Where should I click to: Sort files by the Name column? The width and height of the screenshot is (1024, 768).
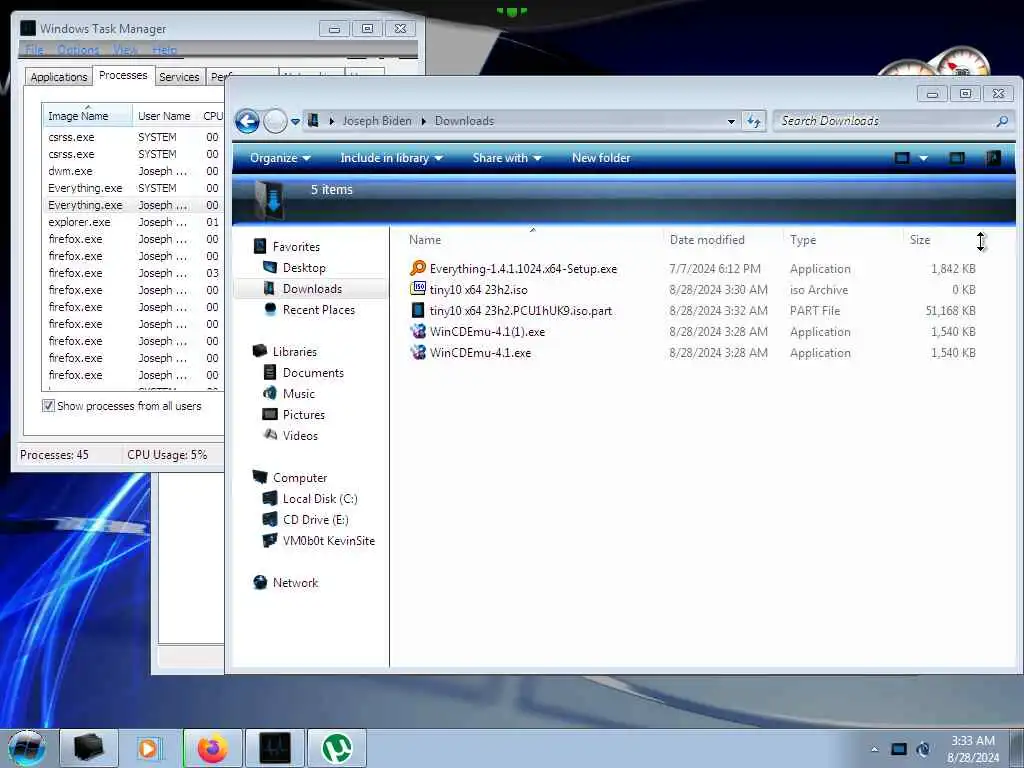click(x=424, y=240)
